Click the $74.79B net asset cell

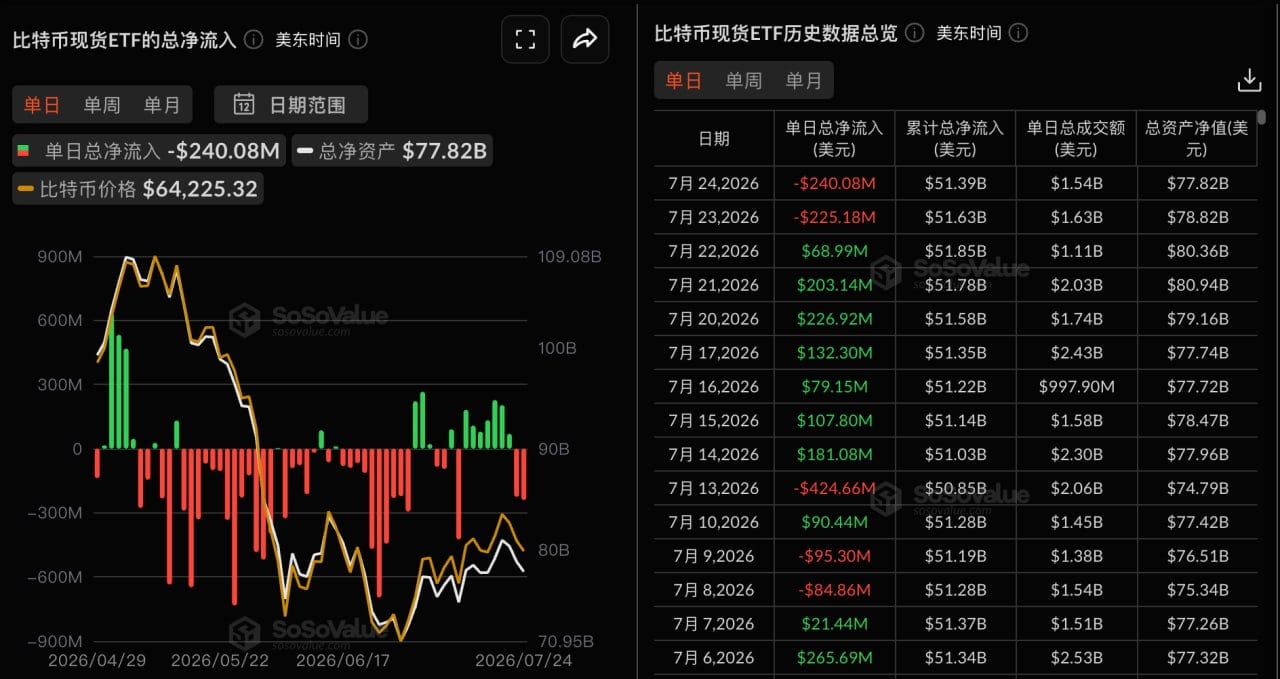pos(1197,488)
